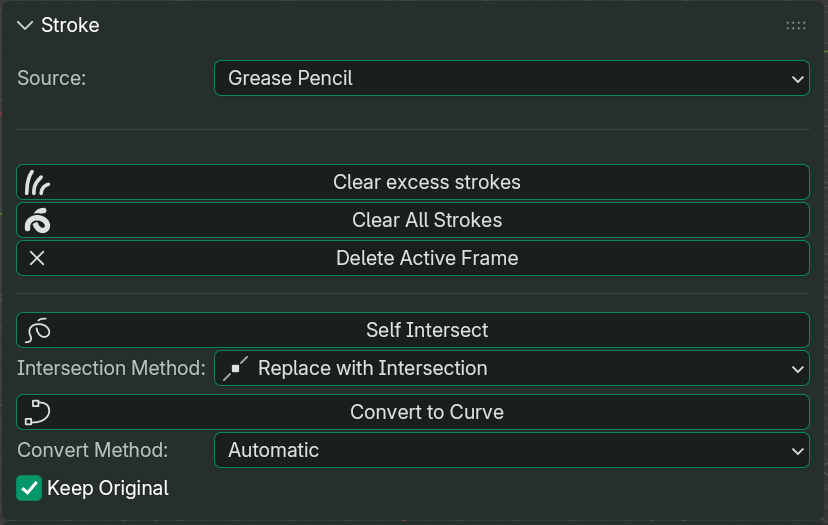Click the Convert to Curve icon

[x=37, y=413]
